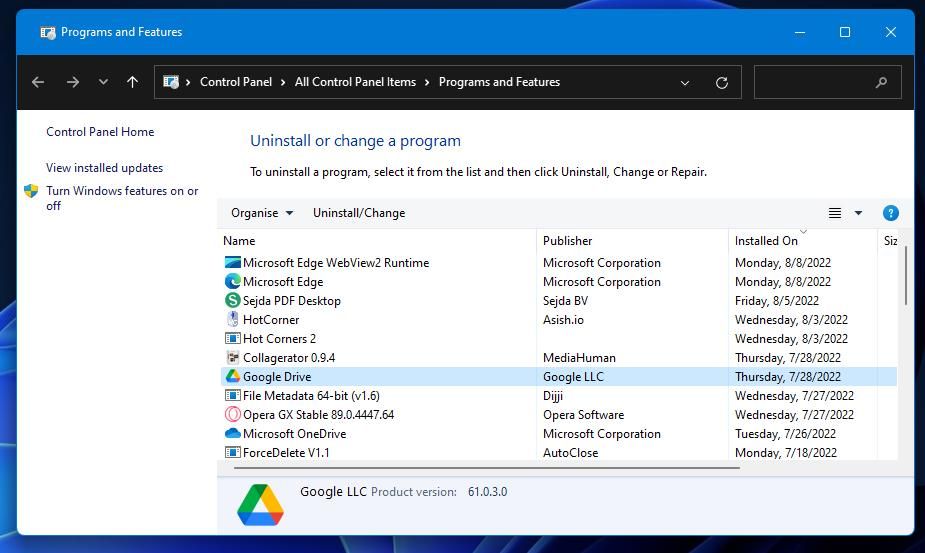This screenshot has width=925, height=553.
Task: Click the Collagerator 0.9.4 icon
Action: point(233,358)
